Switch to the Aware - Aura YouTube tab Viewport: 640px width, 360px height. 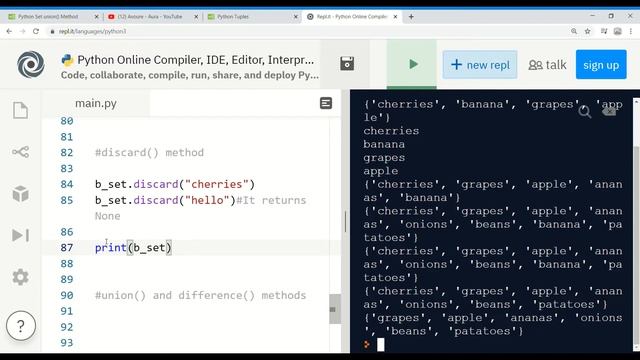click(150, 17)
